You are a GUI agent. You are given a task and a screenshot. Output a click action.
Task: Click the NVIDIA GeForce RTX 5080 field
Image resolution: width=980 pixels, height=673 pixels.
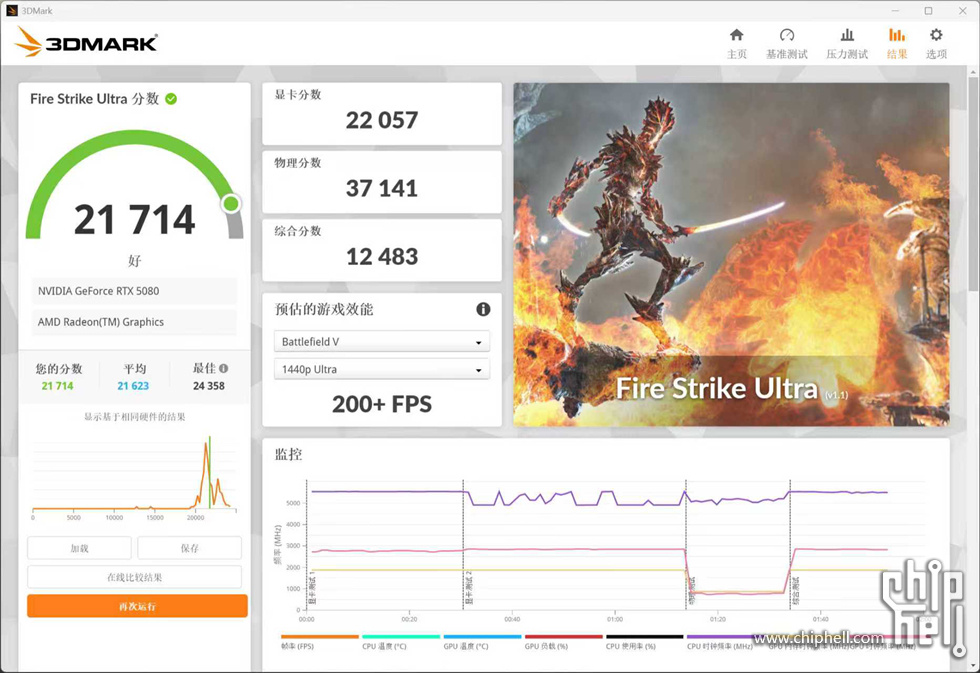click(x=134, y=291)
